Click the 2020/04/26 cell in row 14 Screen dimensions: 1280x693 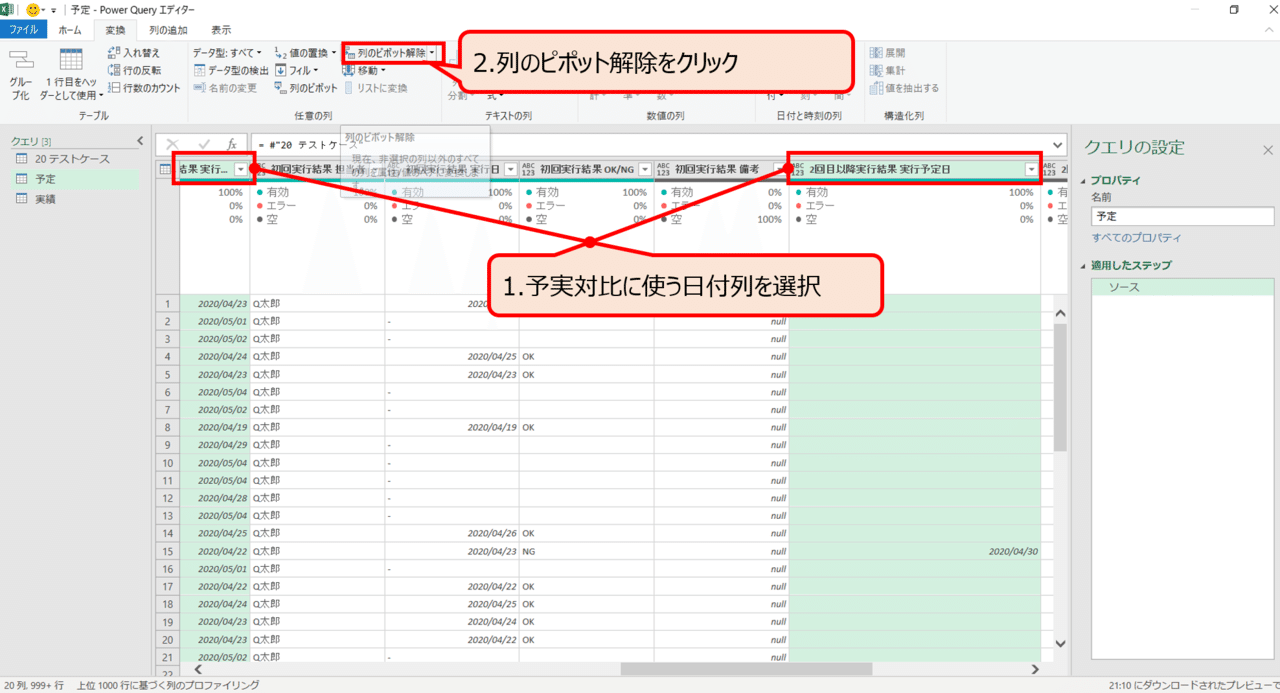pos(452,533)
